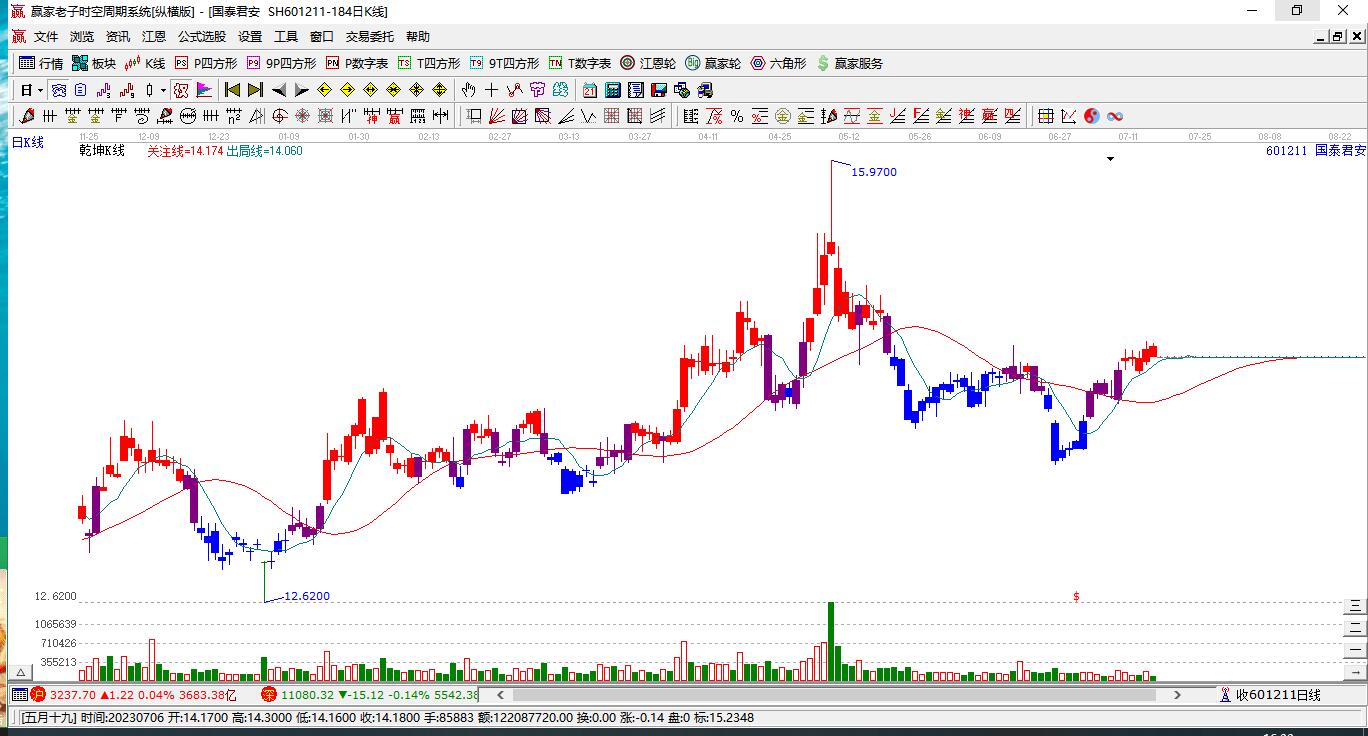The height and width of the screenshot is (736, 1368).
Task: Step chart left with black left triangle
Action: click(x=279, y=90)
